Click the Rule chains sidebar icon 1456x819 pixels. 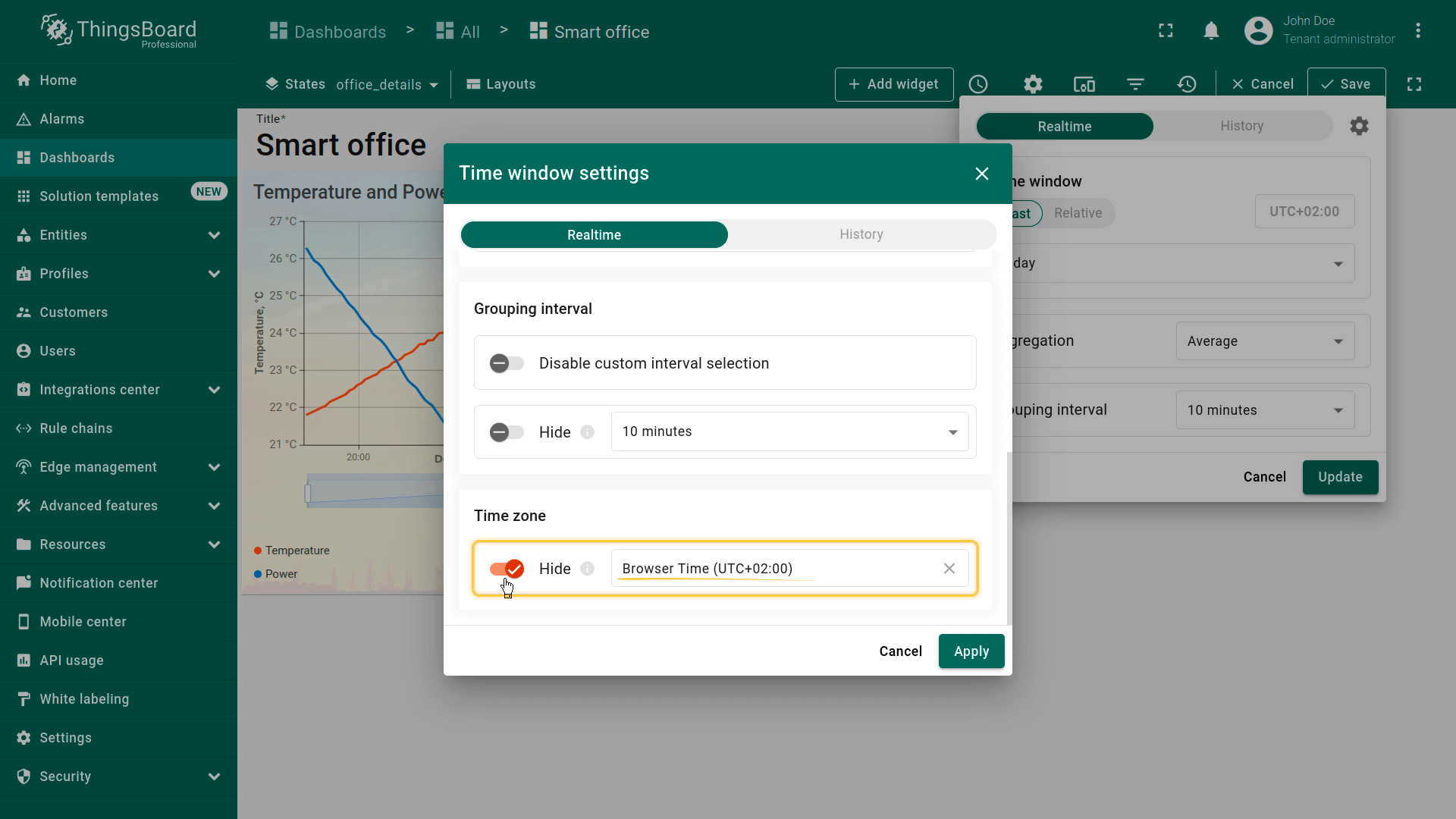pyautogui.click(x=24, y=428)
